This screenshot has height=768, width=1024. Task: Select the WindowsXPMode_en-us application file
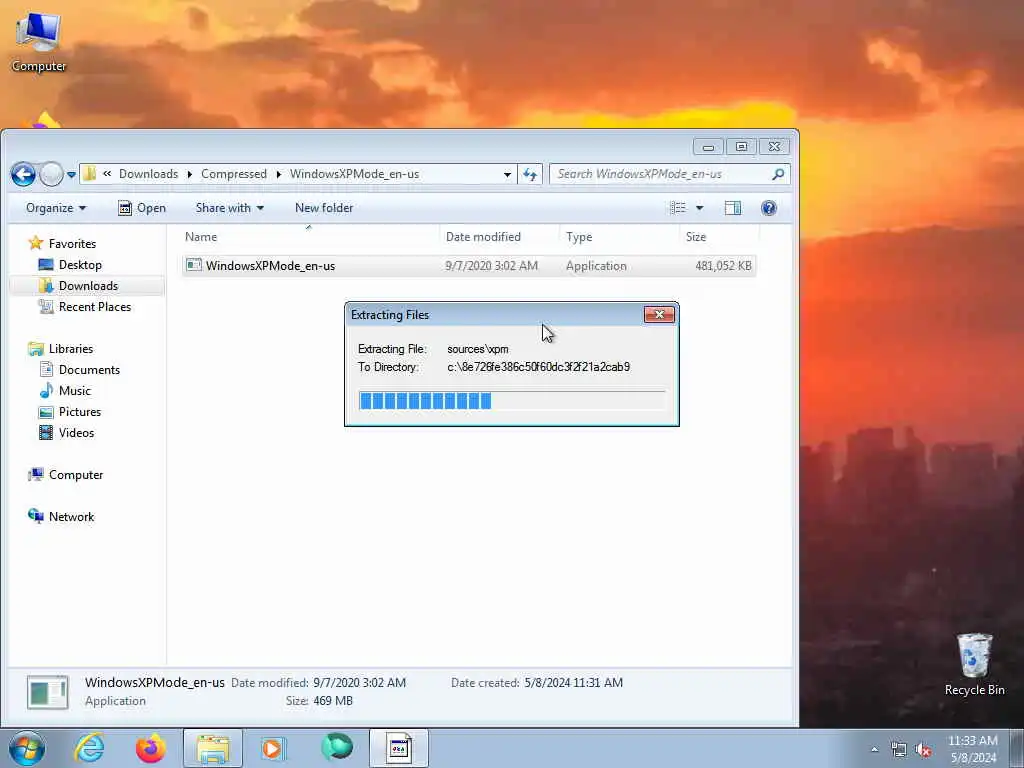coord(468,266)
